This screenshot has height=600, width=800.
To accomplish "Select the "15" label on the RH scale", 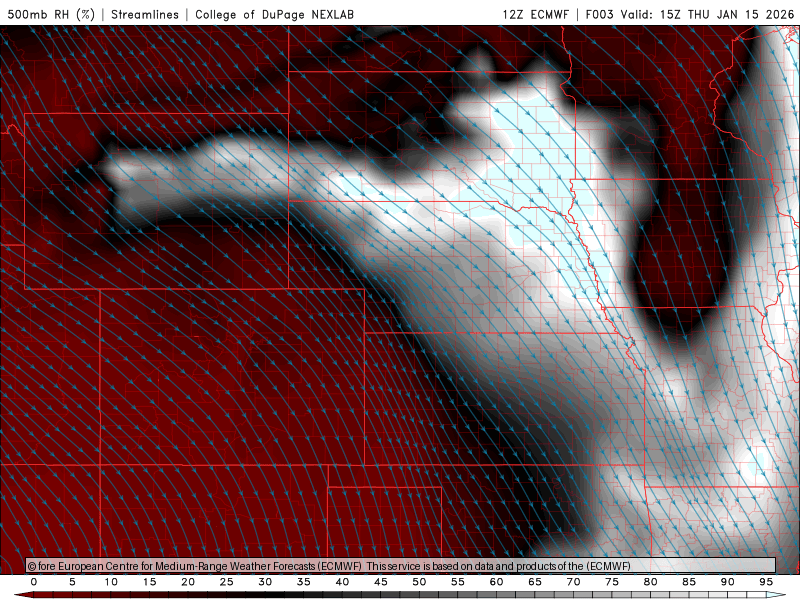I will pos(149,582).
